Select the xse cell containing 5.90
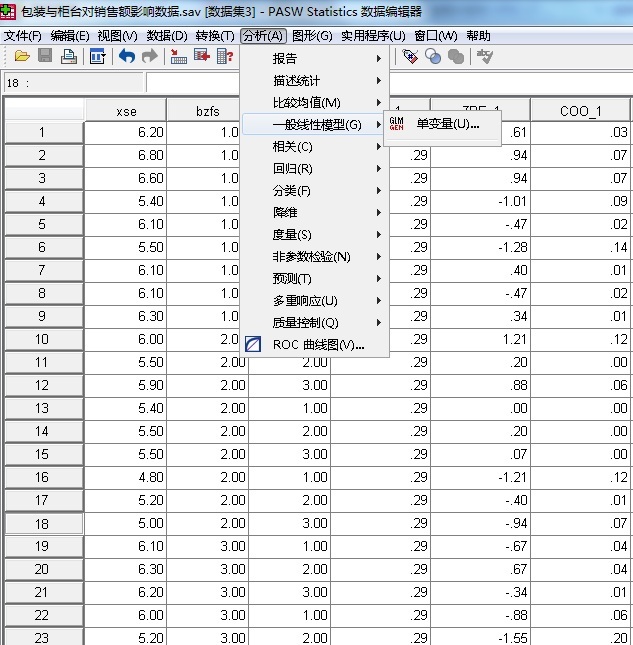 (x=125, y=385)
